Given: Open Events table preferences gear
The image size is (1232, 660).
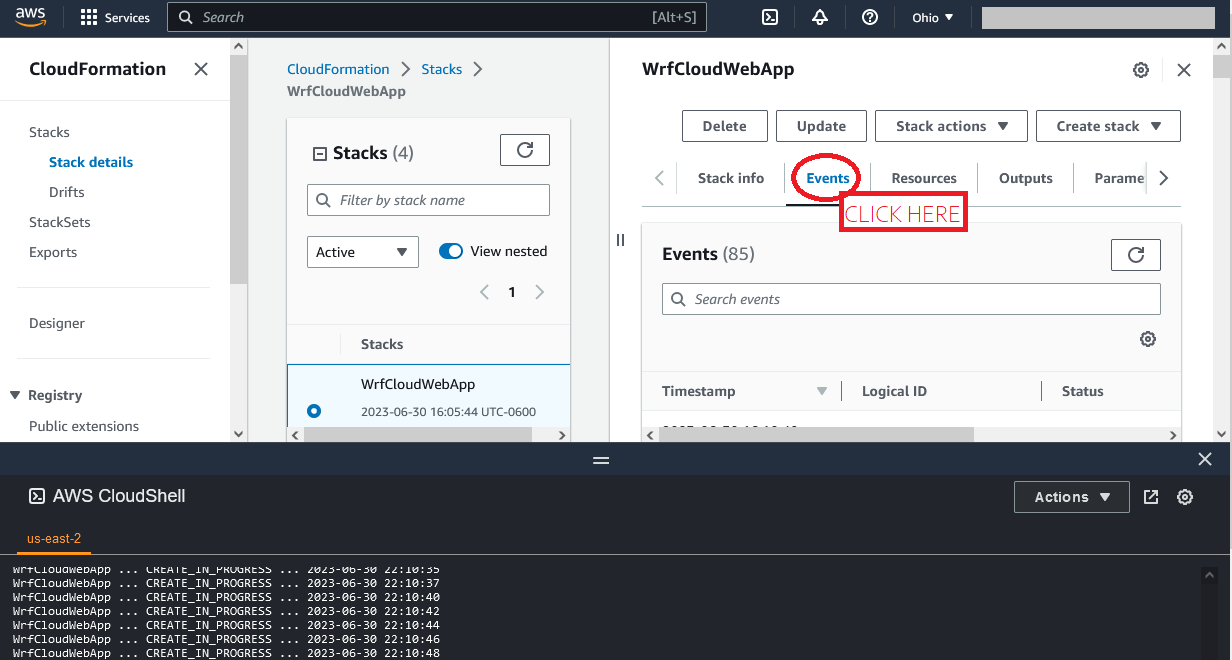Looking at the screenshot, I should click(1148, 339).
